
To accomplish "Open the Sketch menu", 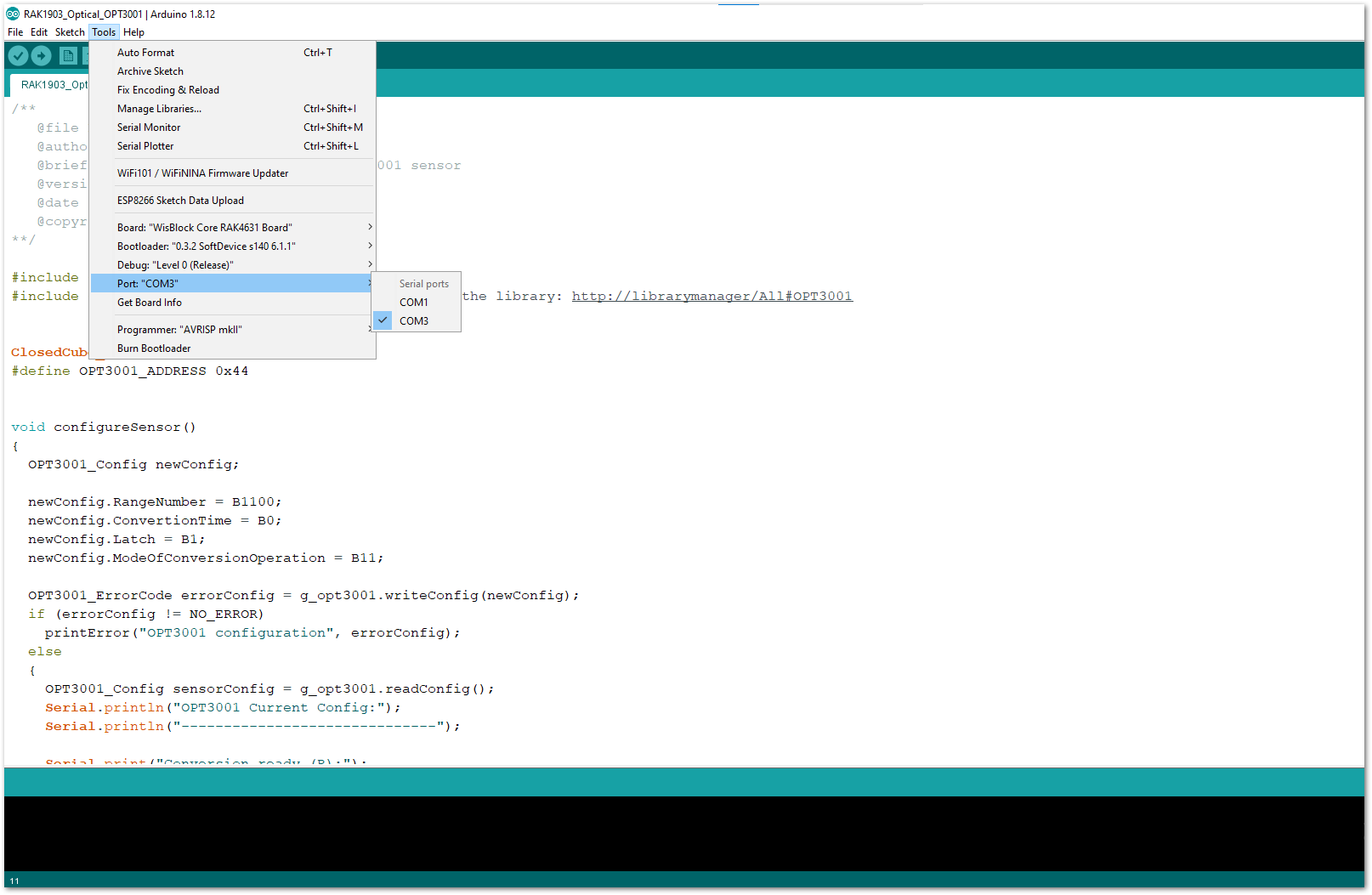I will [70, 32].
